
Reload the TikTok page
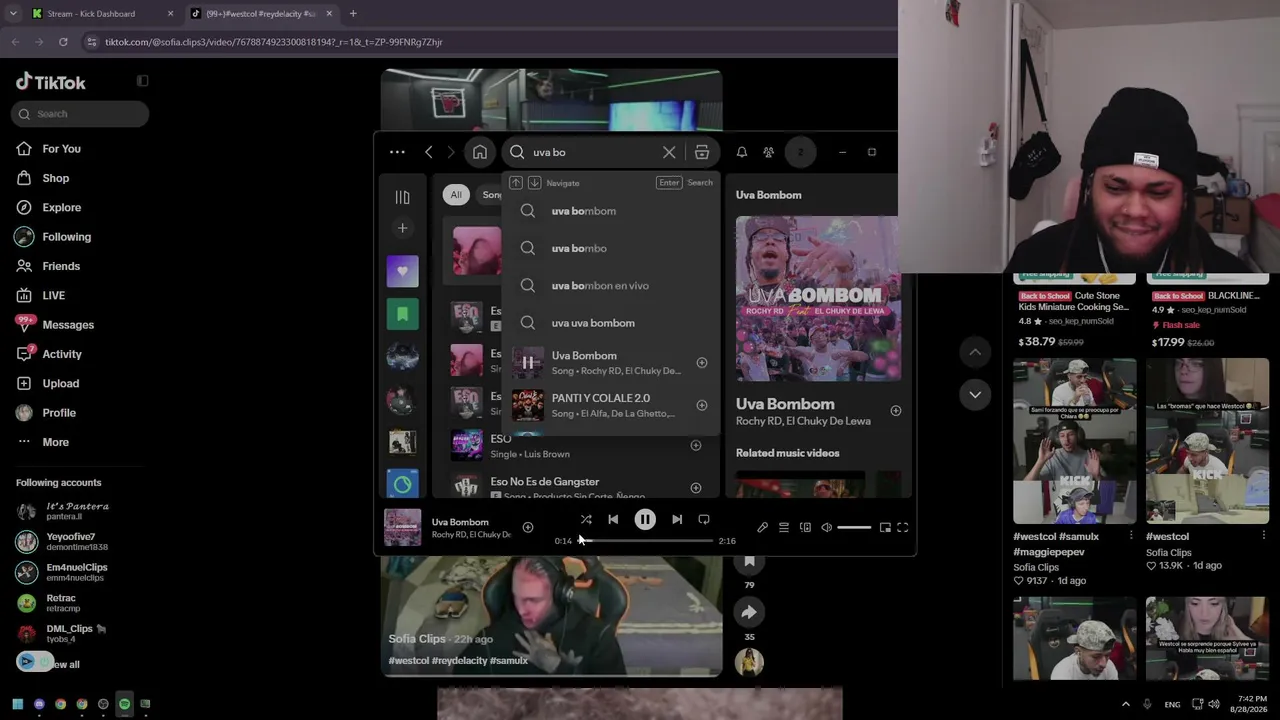63,42
